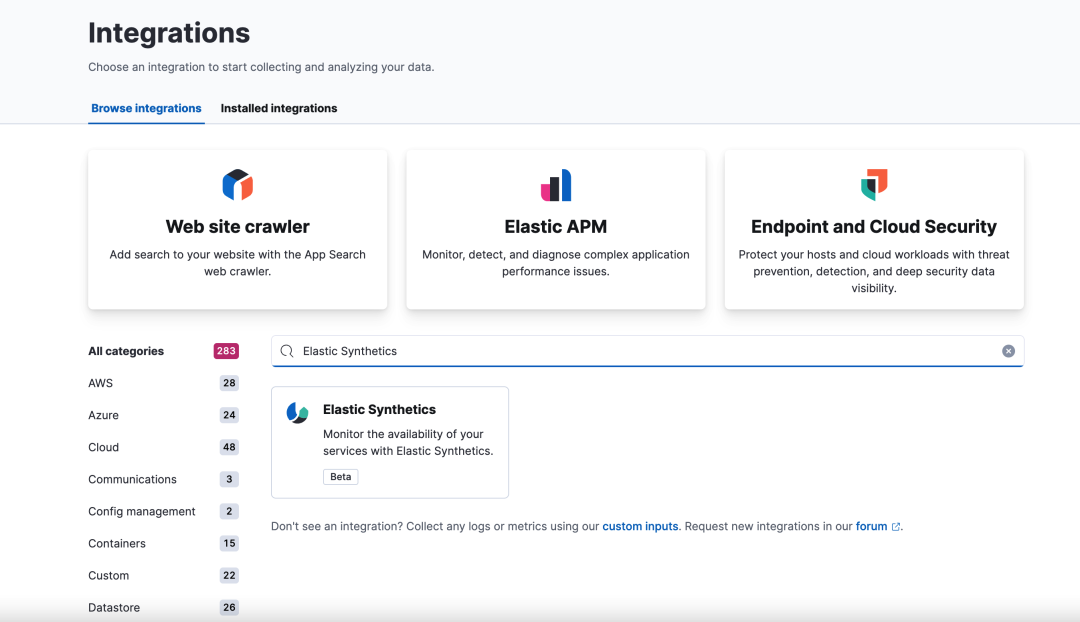Show All categories in sidebar
Viewport: 1080px width, 622px height.
coord(126,351)
